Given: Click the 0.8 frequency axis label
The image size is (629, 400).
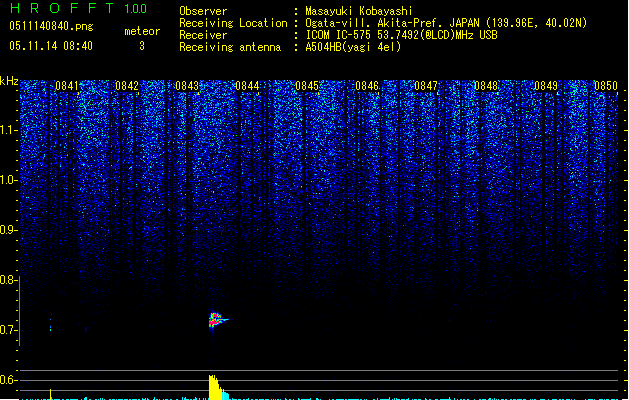Looking at the screenshot, I should coord(8,280).
